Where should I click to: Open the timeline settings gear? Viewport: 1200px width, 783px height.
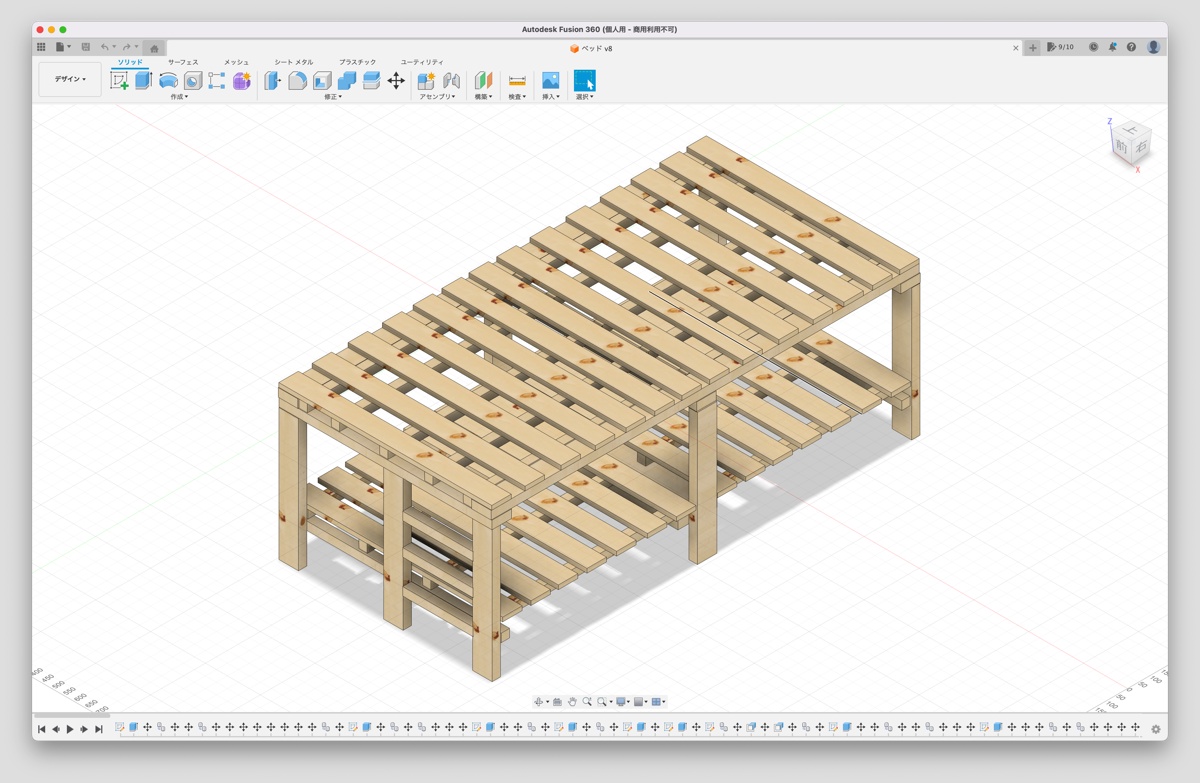tap(1156, 730)
